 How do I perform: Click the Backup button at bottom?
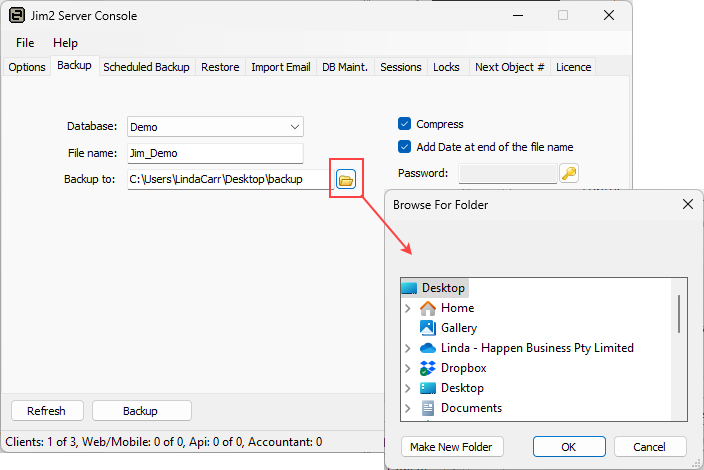tap(141, 411)
